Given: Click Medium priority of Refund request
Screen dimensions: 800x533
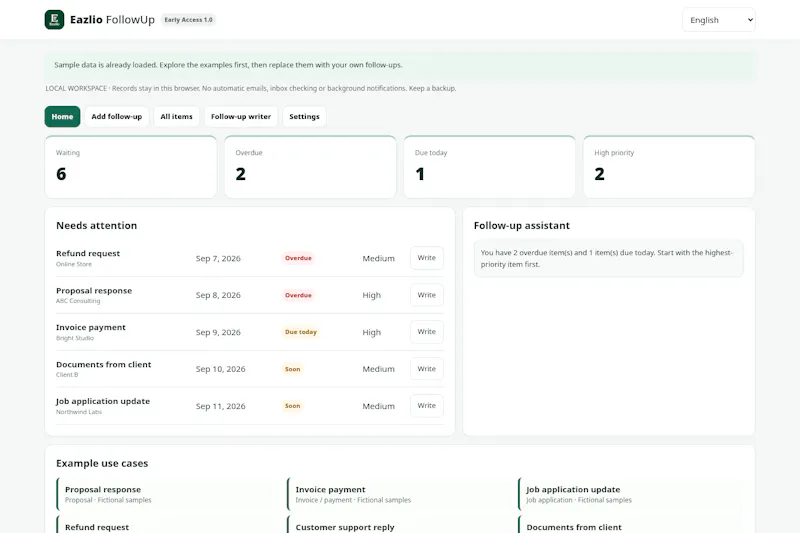Looking at the screenshot, I should point(379,259).
